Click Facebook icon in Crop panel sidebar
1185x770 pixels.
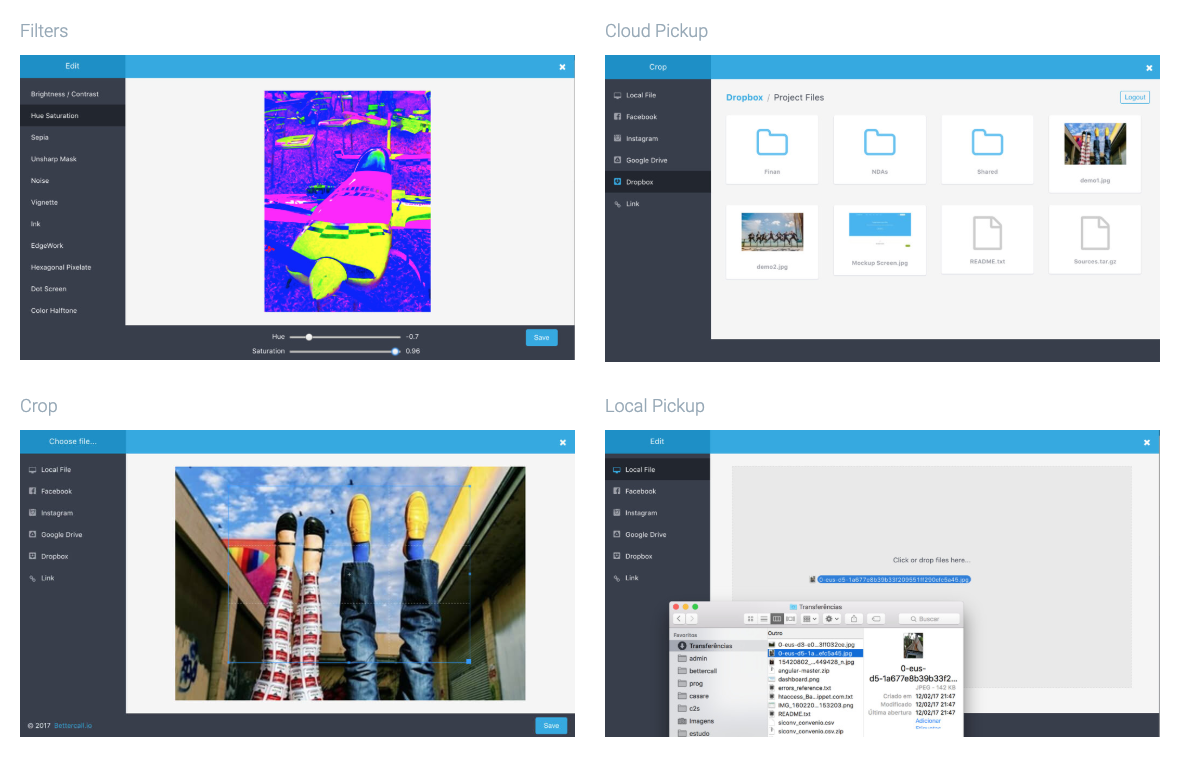point(32,491)
